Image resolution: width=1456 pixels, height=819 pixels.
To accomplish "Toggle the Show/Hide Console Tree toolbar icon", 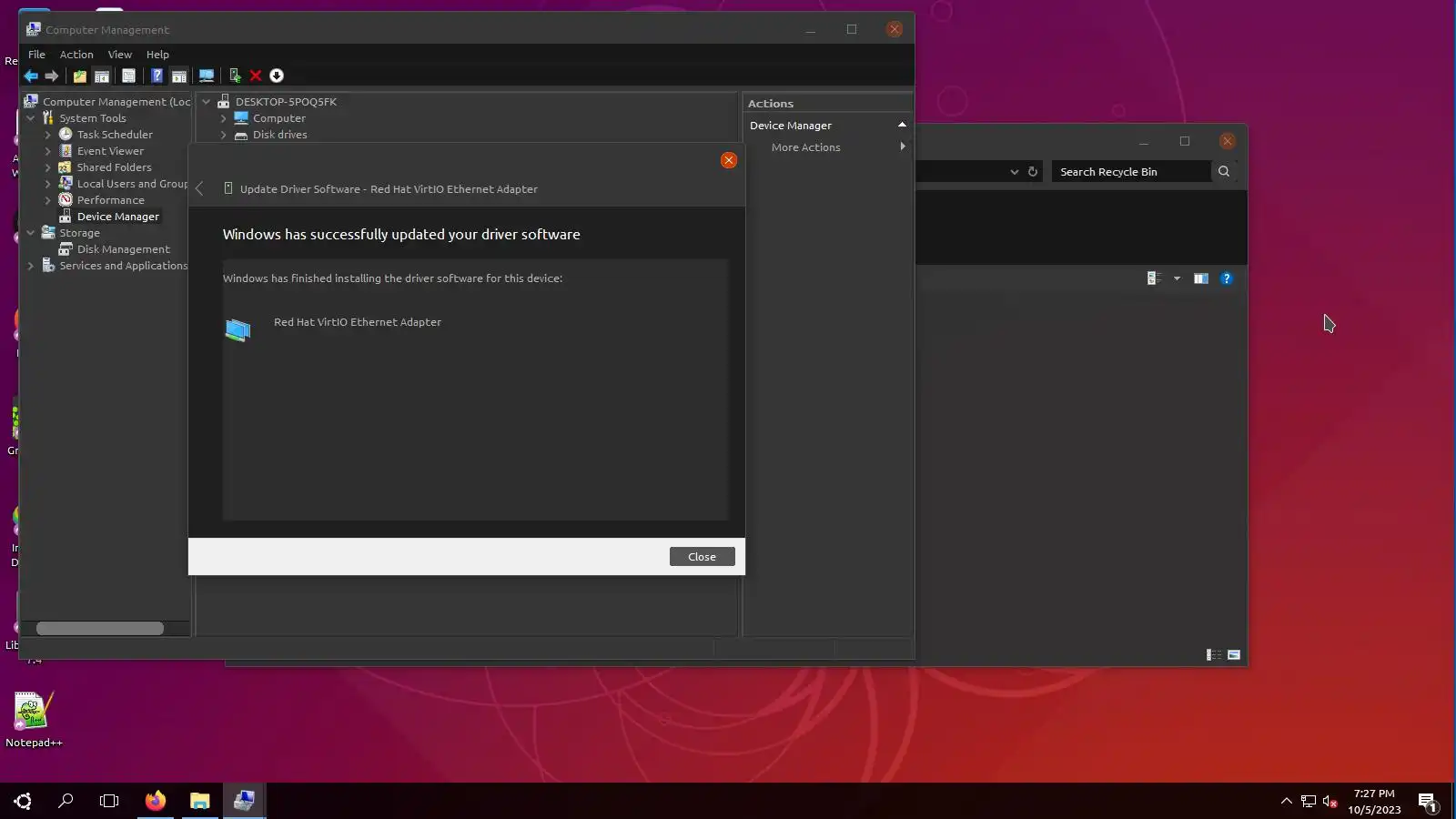I will (x=102, y=76).
